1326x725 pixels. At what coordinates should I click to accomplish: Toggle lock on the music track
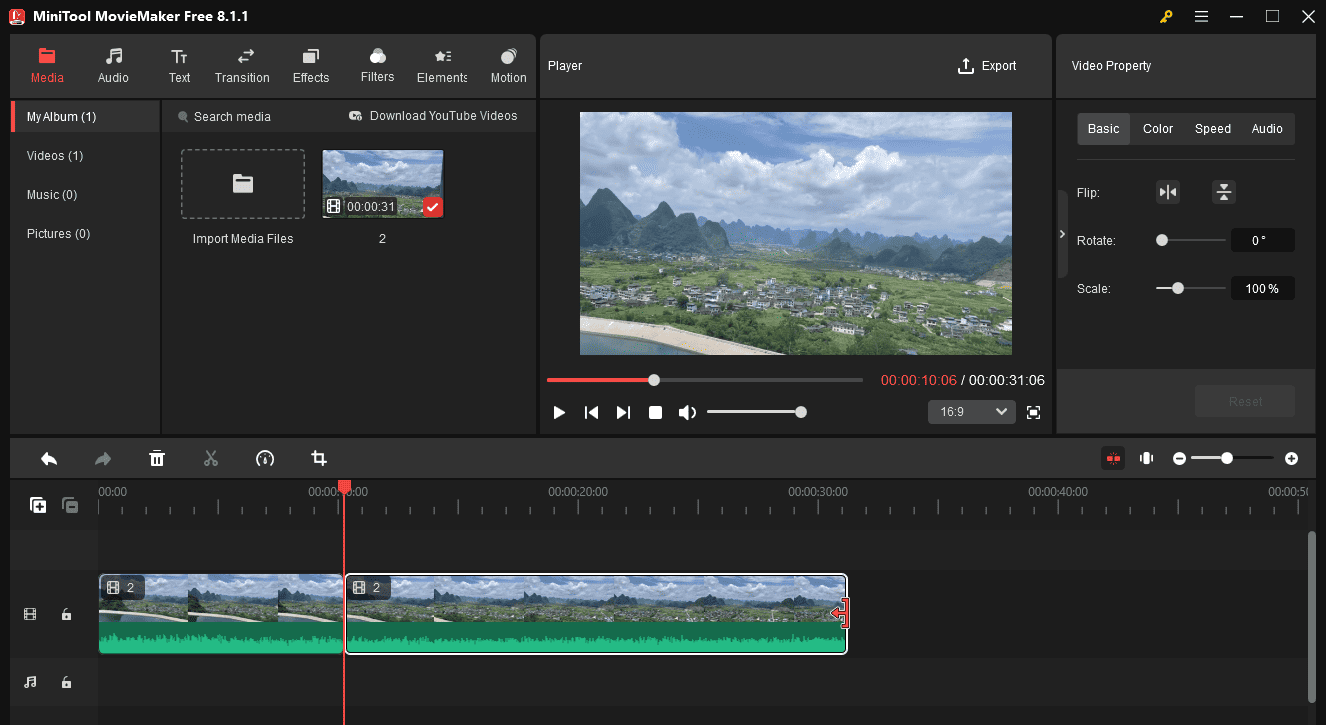pyautogui.click(x=66, y=682)
